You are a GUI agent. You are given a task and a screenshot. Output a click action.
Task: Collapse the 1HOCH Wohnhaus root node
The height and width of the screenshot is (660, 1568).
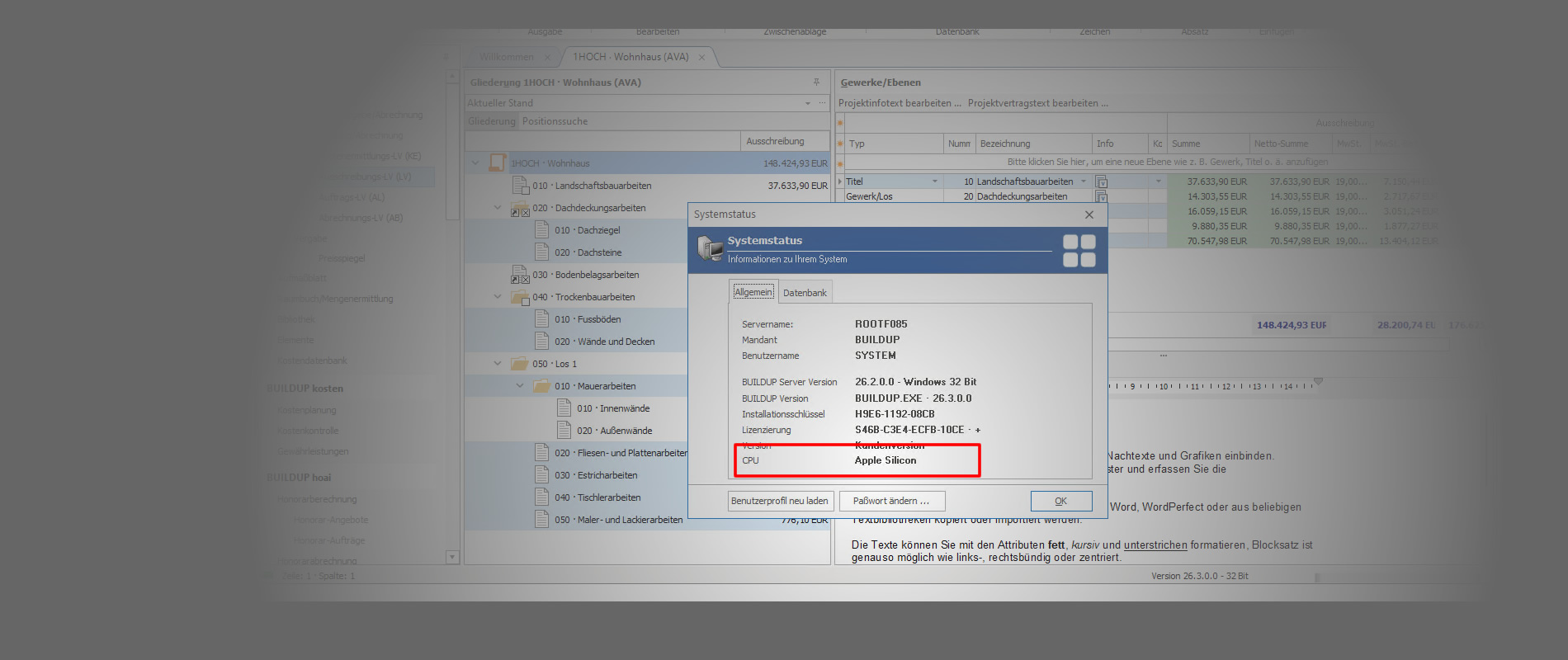pos(475,163)
